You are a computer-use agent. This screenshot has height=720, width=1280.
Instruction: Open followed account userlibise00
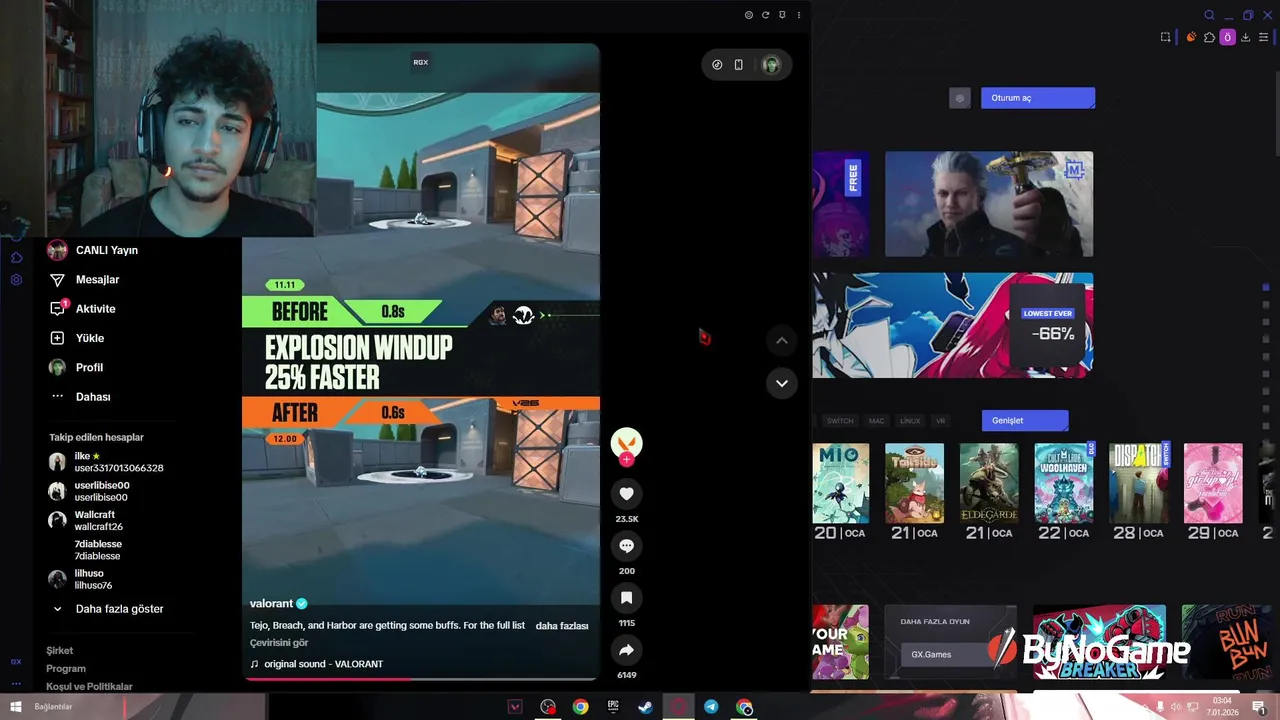[x=90, y=491]
